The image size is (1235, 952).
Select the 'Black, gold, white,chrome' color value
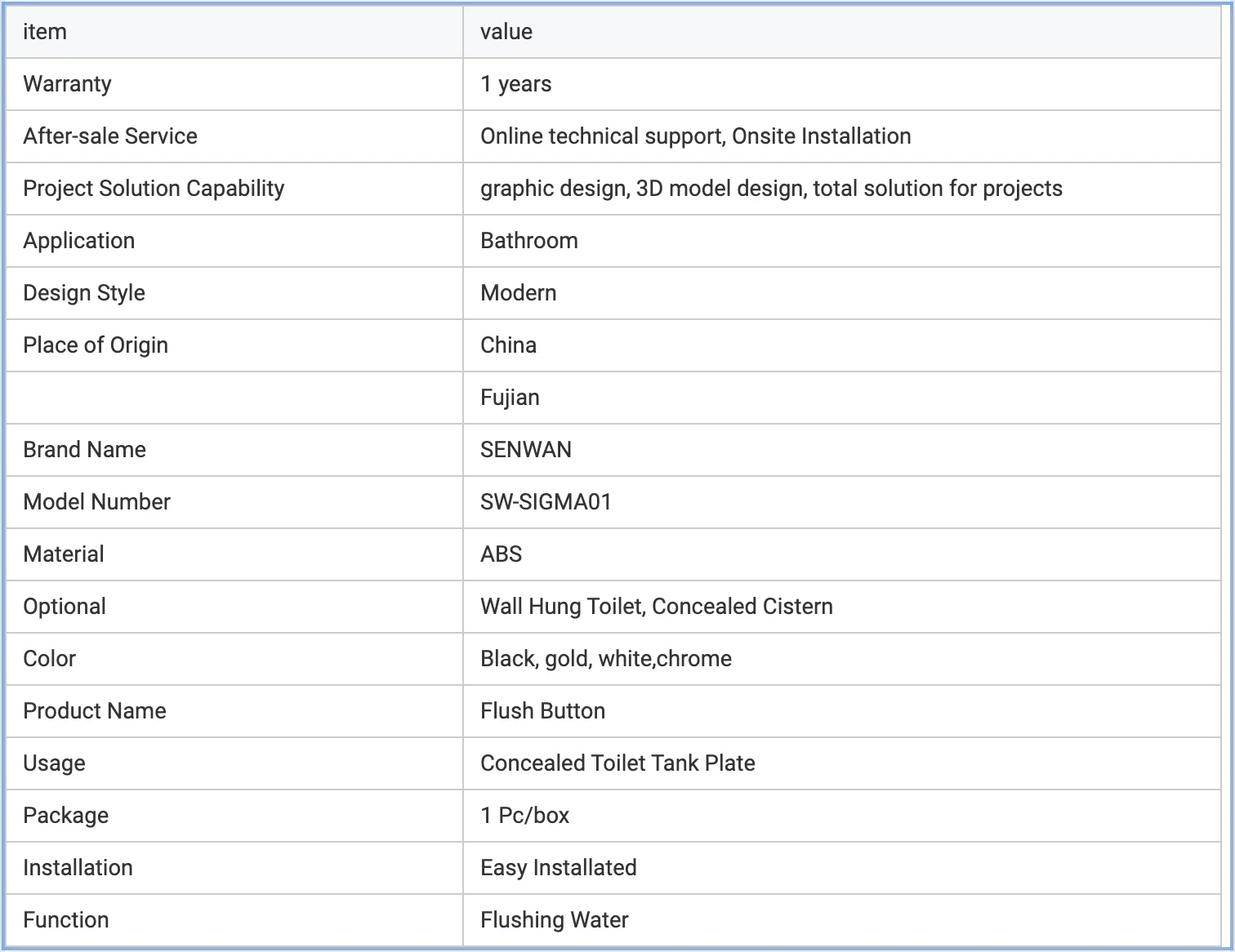[605, 659]
